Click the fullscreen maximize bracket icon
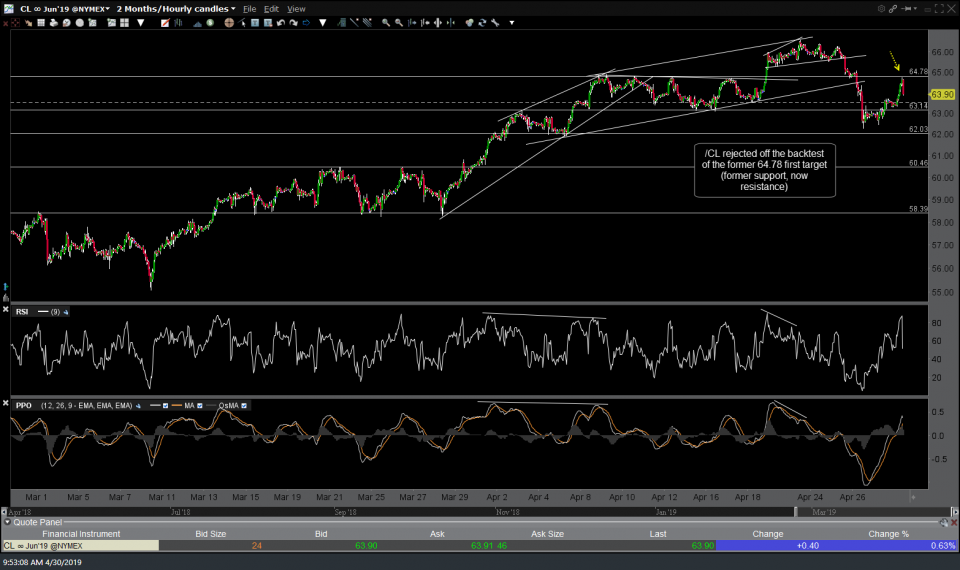This screenshot has height=570, width=960. pos(940,9)
